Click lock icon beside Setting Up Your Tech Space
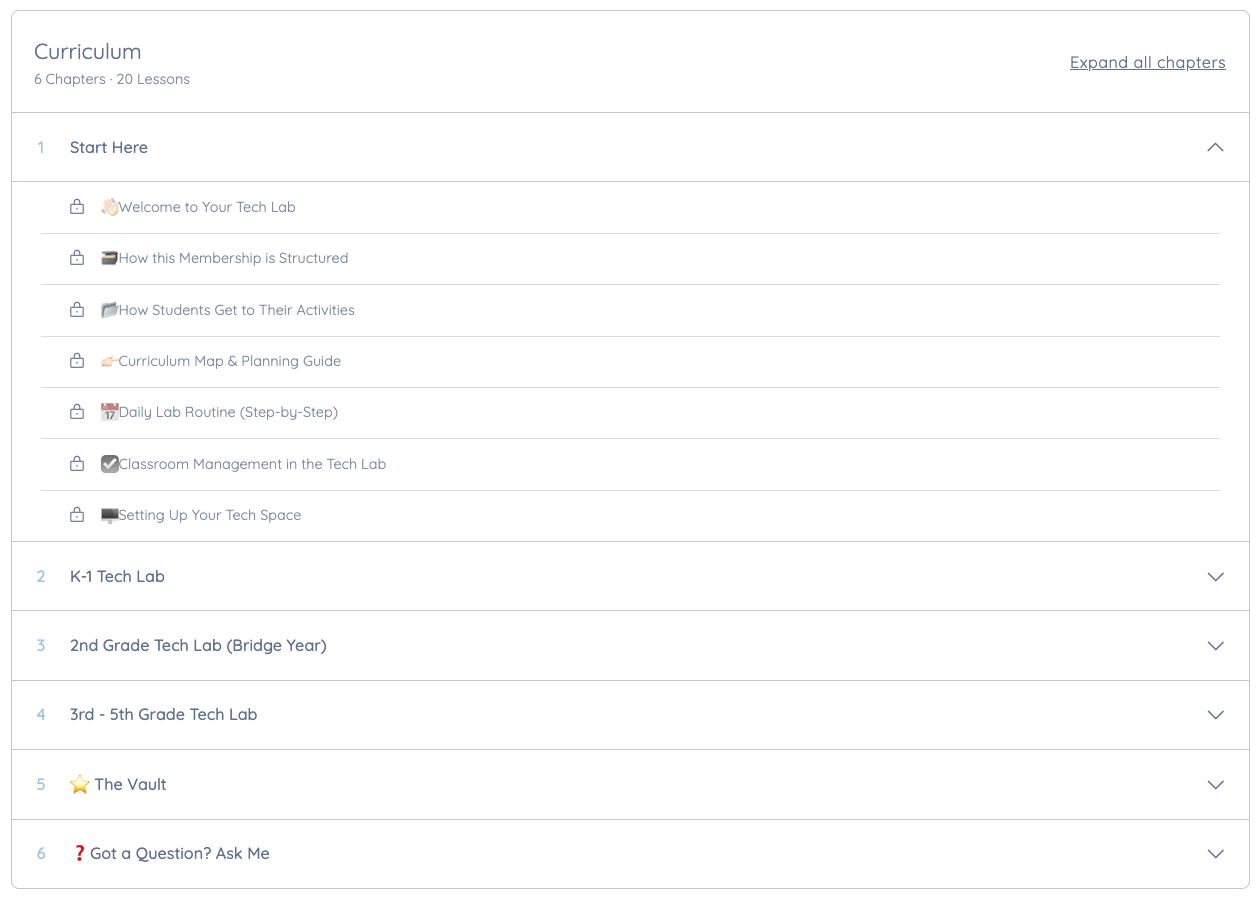Image resolution: width=1260 pixels, height=902 pixels. click(x=77, y=515)
